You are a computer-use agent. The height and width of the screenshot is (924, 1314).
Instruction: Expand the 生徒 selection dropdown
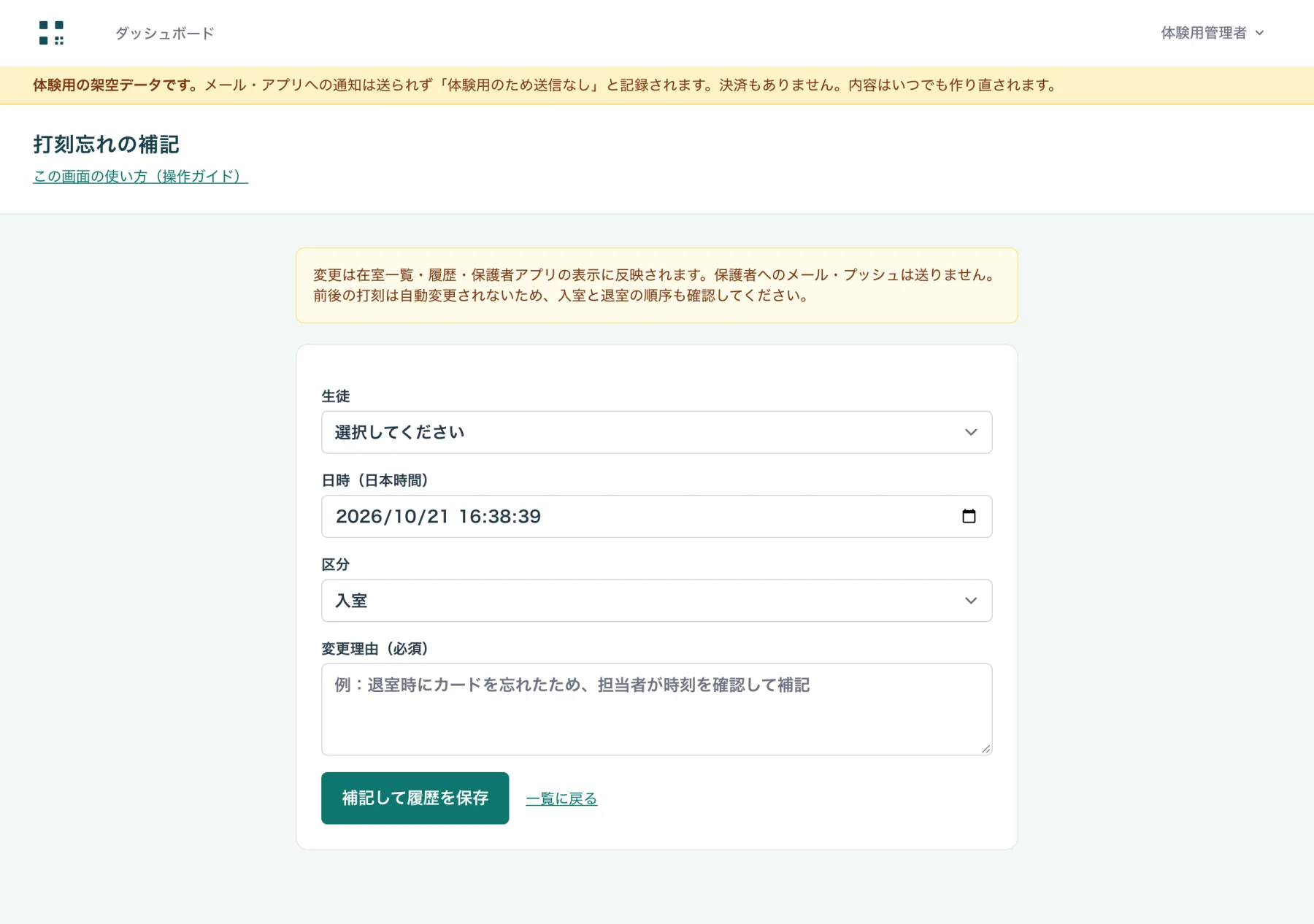pos(656,432)
